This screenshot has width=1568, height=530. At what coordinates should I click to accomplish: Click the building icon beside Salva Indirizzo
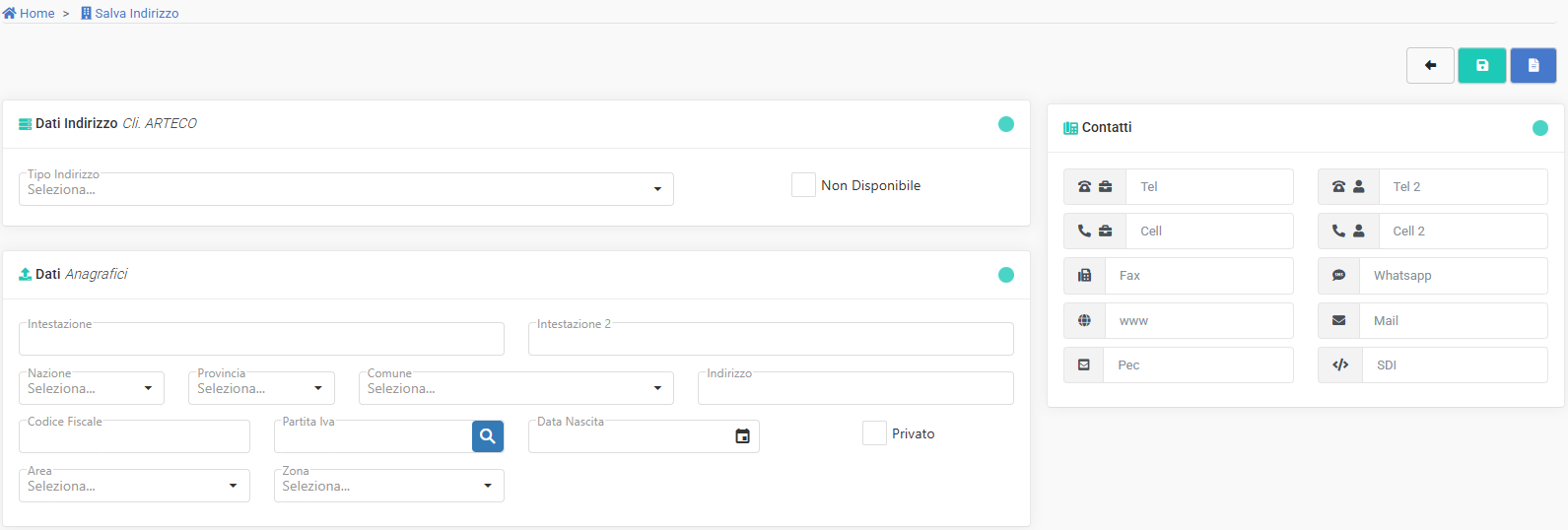tap(86, 13)
